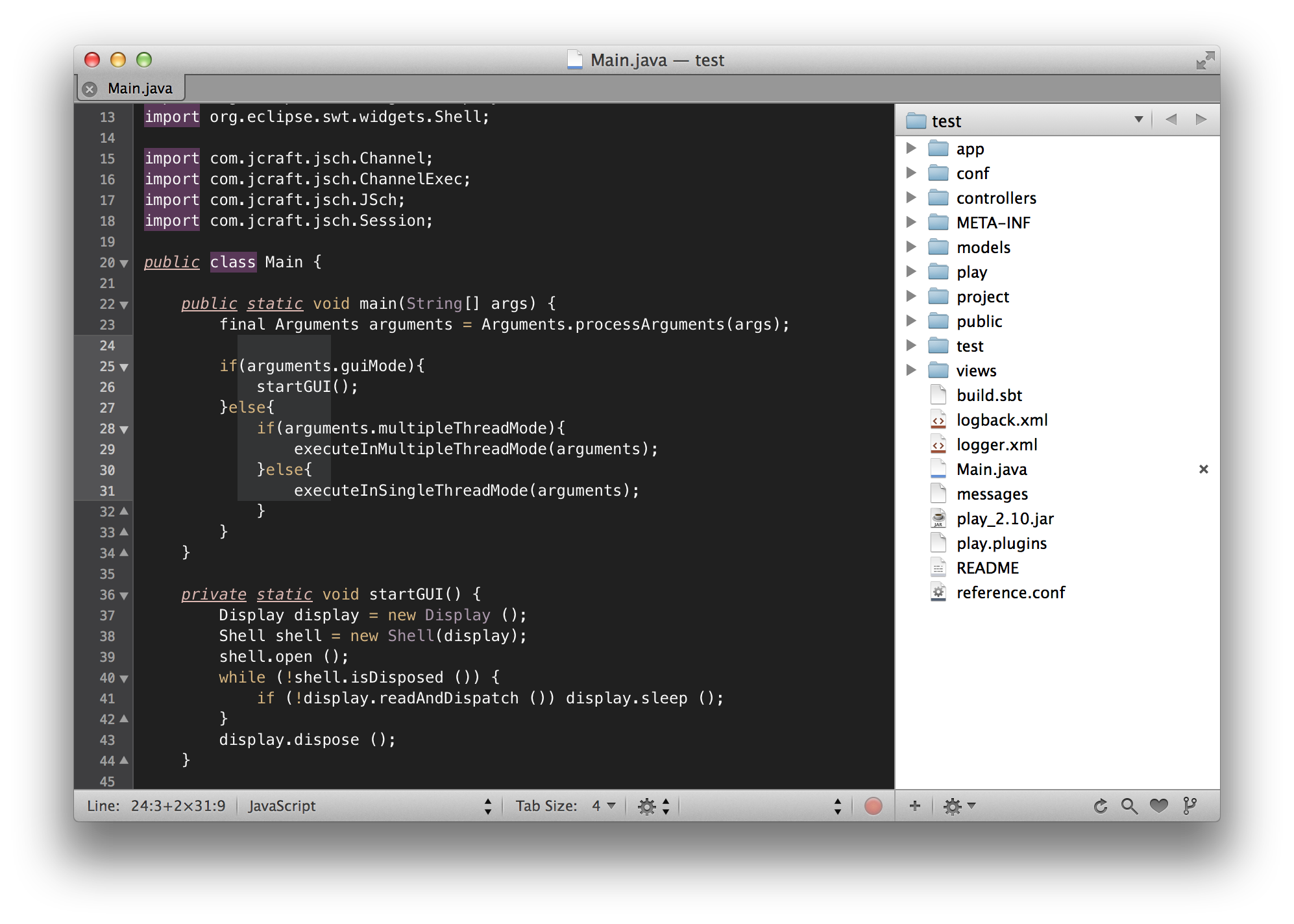Expand the controllers folder
1294x924 pixels.
click(911, 197)
